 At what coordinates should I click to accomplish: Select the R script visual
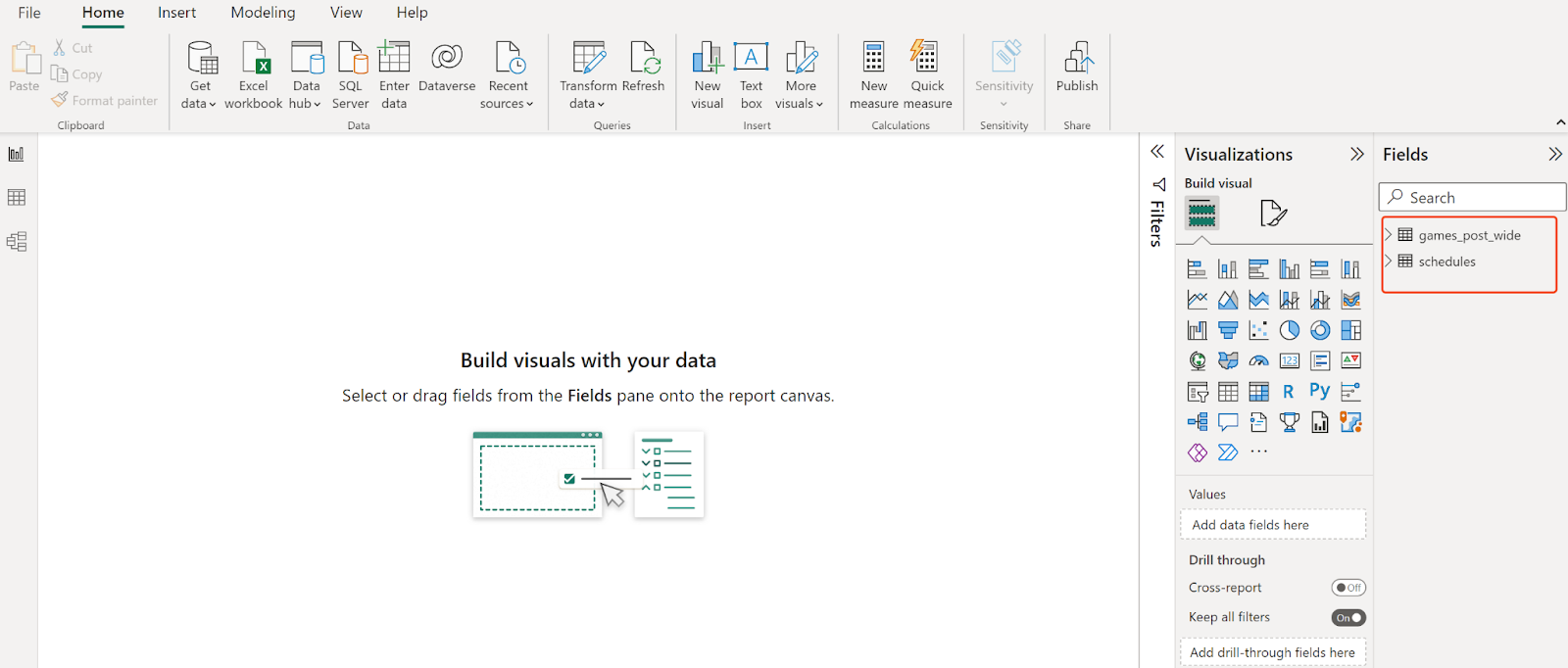pos(1290,392)
